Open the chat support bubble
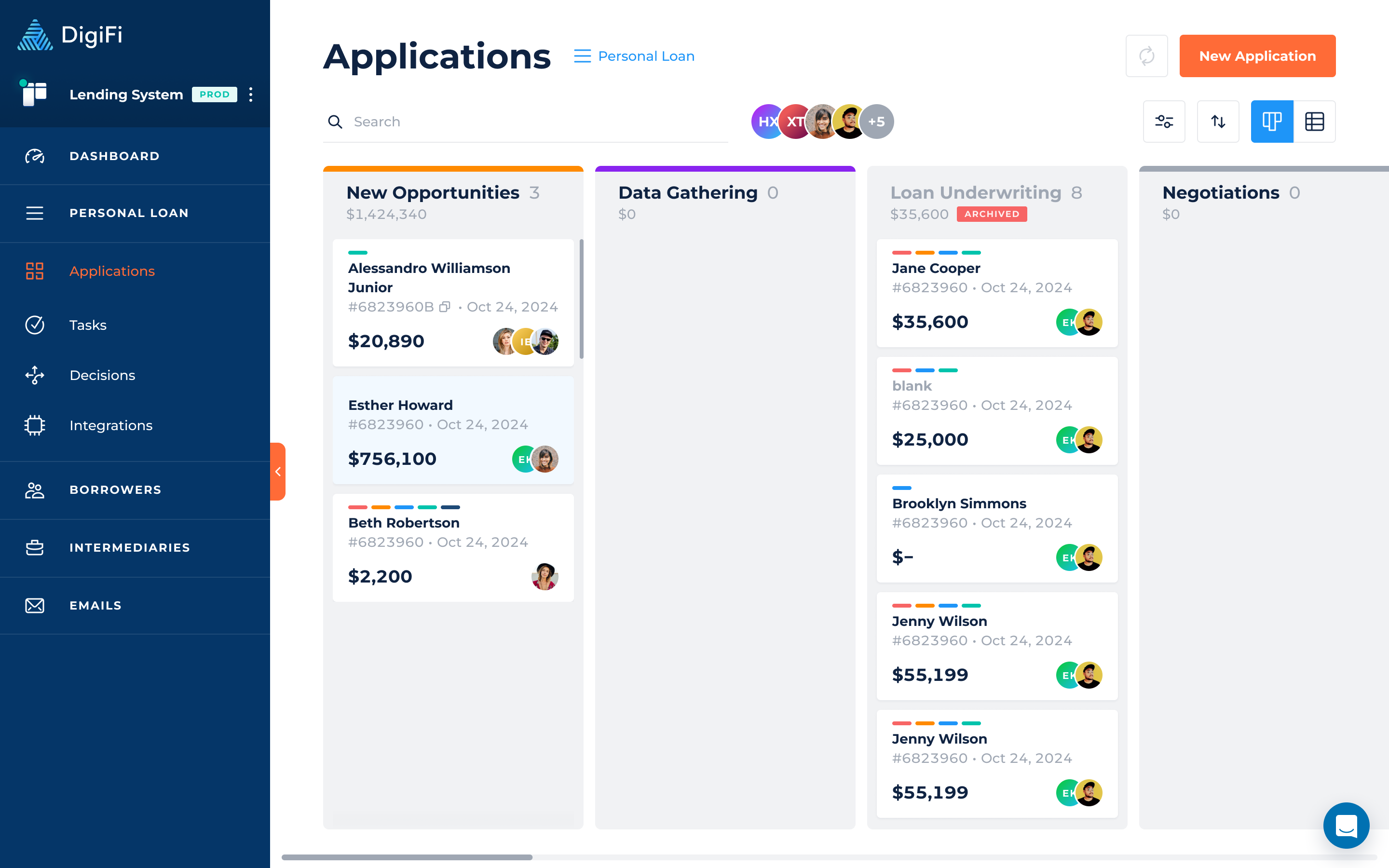 1346,826
